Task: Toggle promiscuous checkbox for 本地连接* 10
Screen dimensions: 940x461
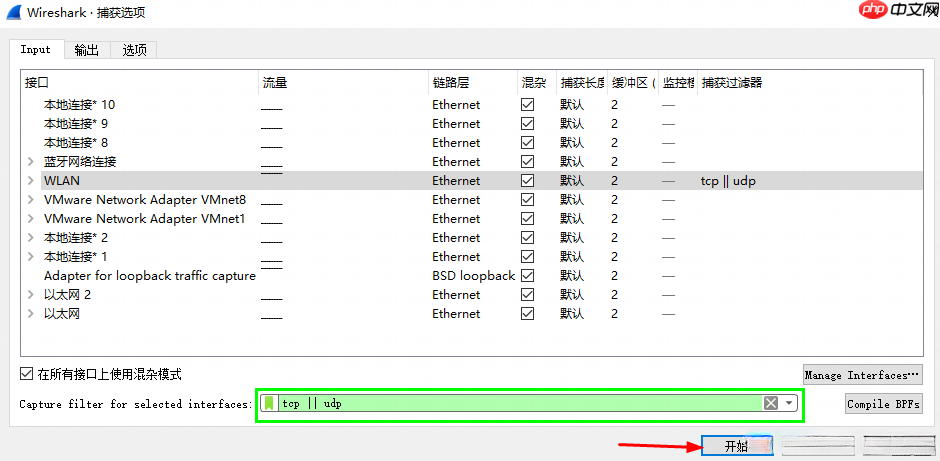Action: point(528,104)
